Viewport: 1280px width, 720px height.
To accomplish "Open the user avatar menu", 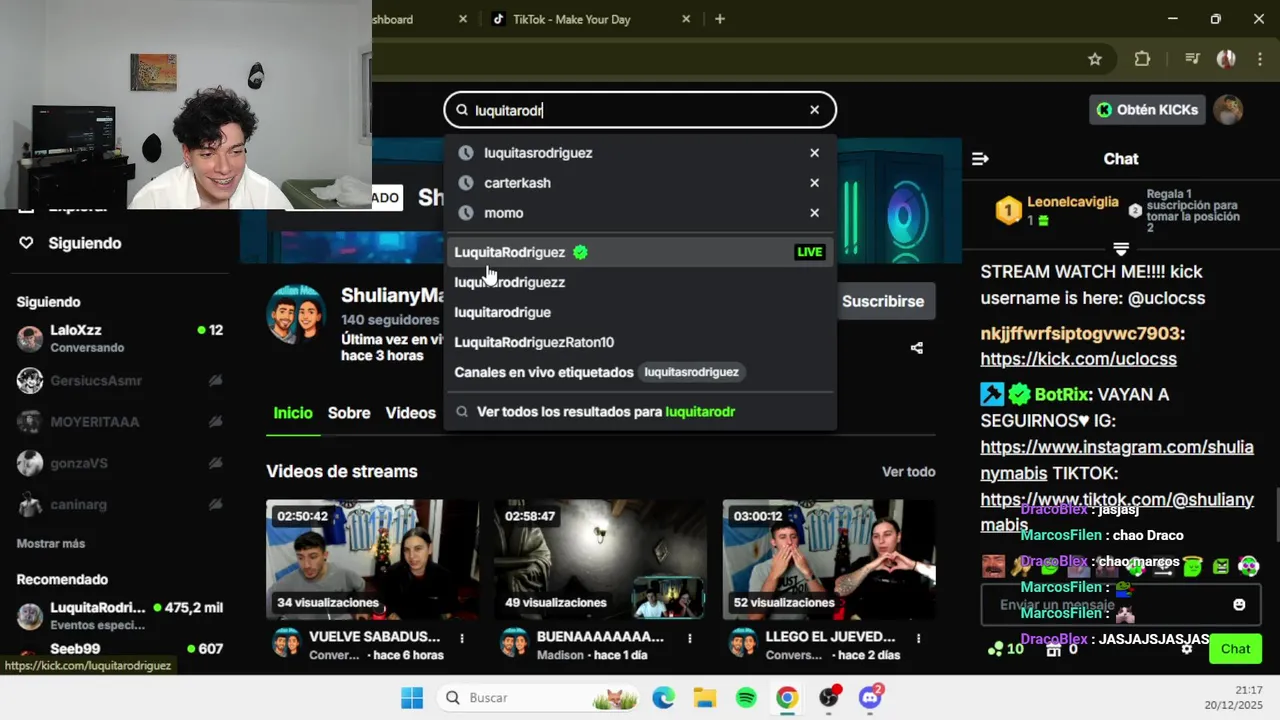I will [x=1228, y=110].
